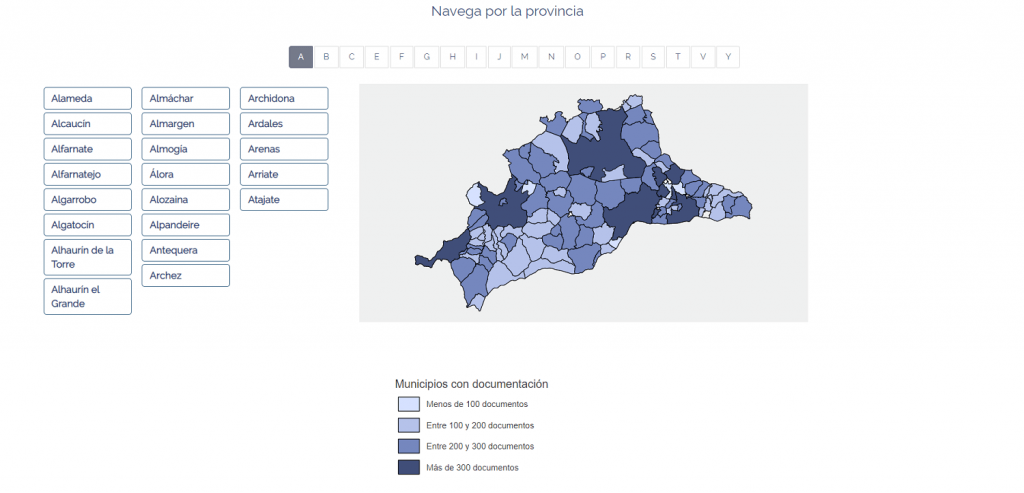
Task: Select Alhaurín de la Torre
Action: [88, 257]
